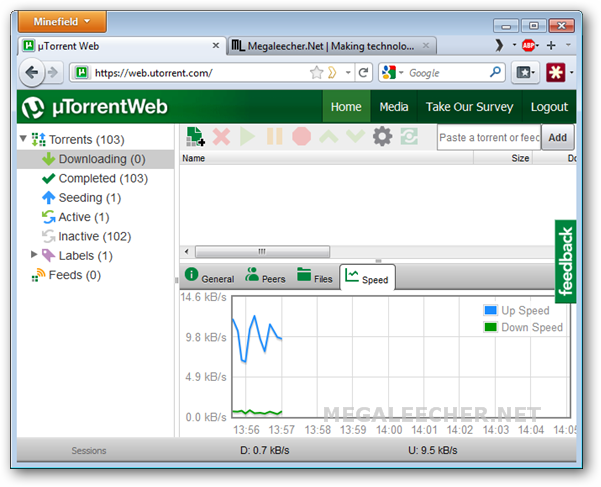Click the browser forward arrow button
The image size is (601, 487).
53,72
